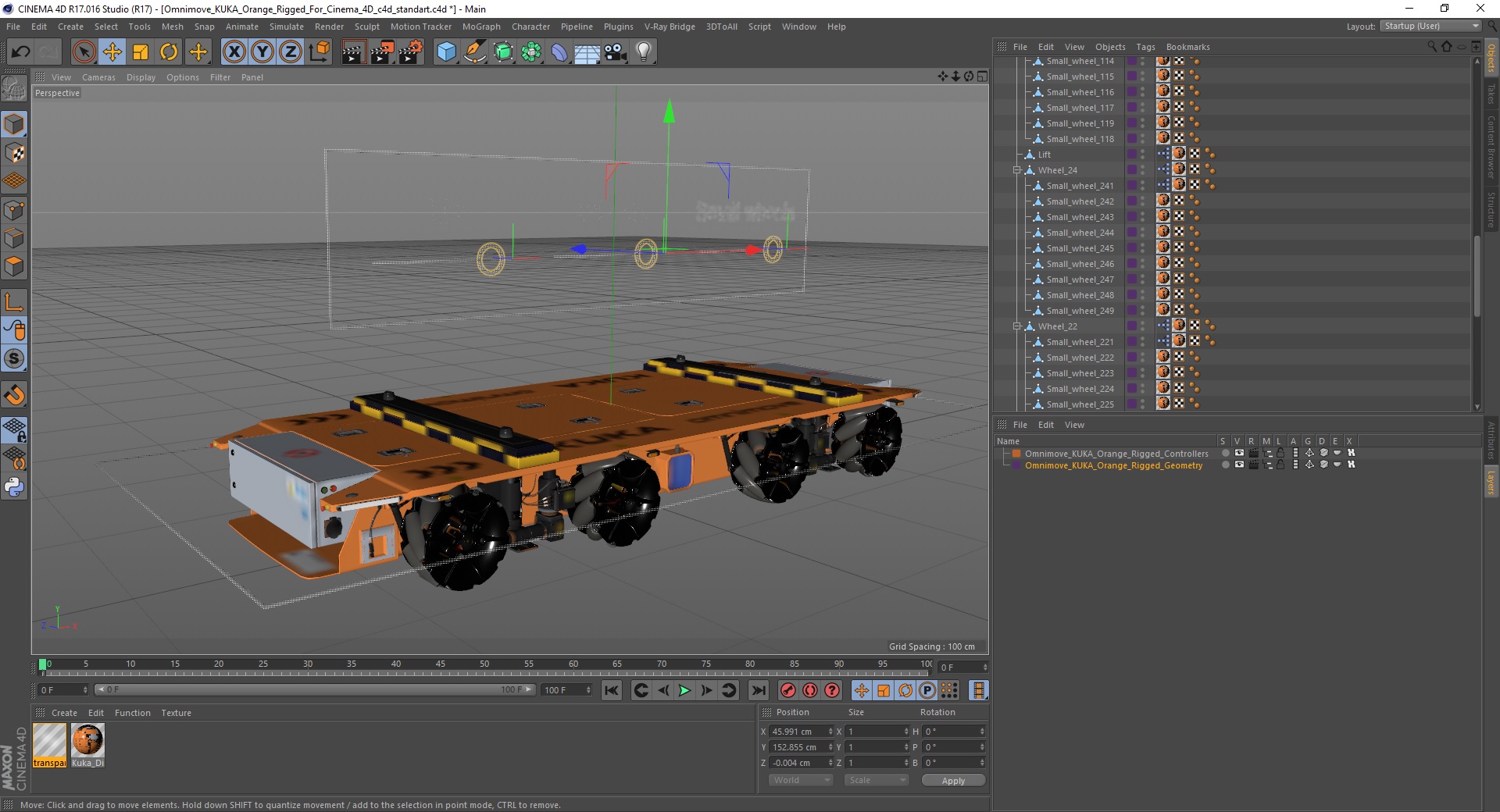Select Small_wheel_245 object
The image size is (1500, 812).
pyautogui.click(x=1080, y=248)
